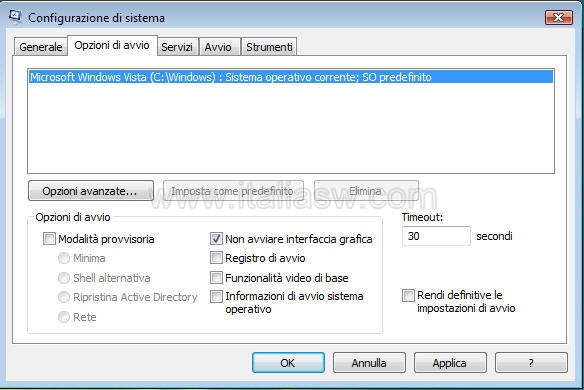Check Funzionalità video di base
584x390 pixels.
(x=216, y=278)
